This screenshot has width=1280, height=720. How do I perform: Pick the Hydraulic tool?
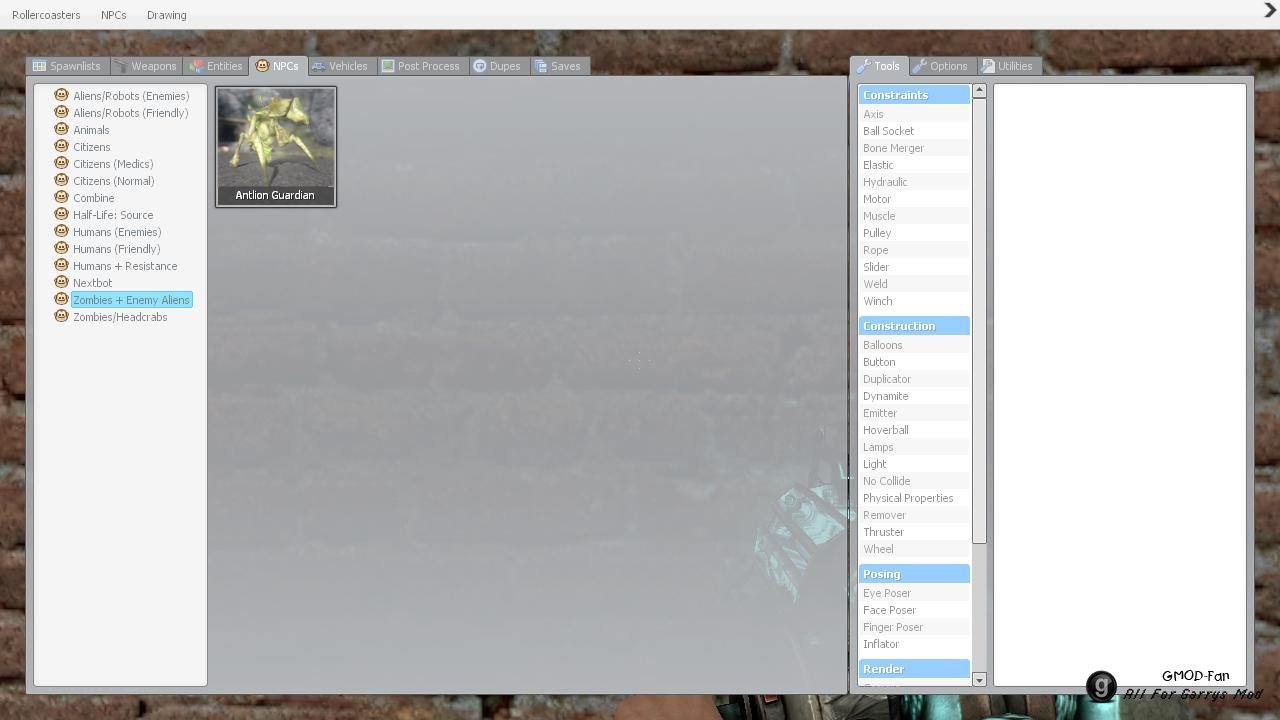pyautogui.click(x=914, y=182)
